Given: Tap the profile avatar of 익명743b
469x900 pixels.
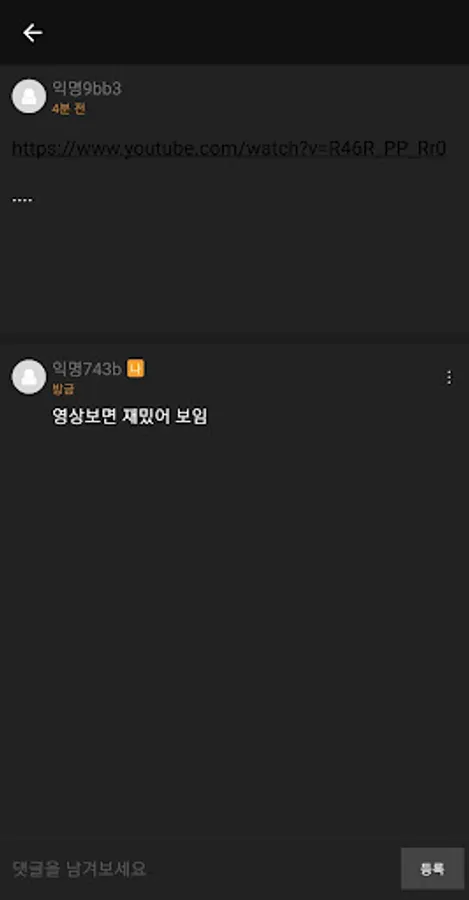Looking at the screenshot, I should 29,377.
